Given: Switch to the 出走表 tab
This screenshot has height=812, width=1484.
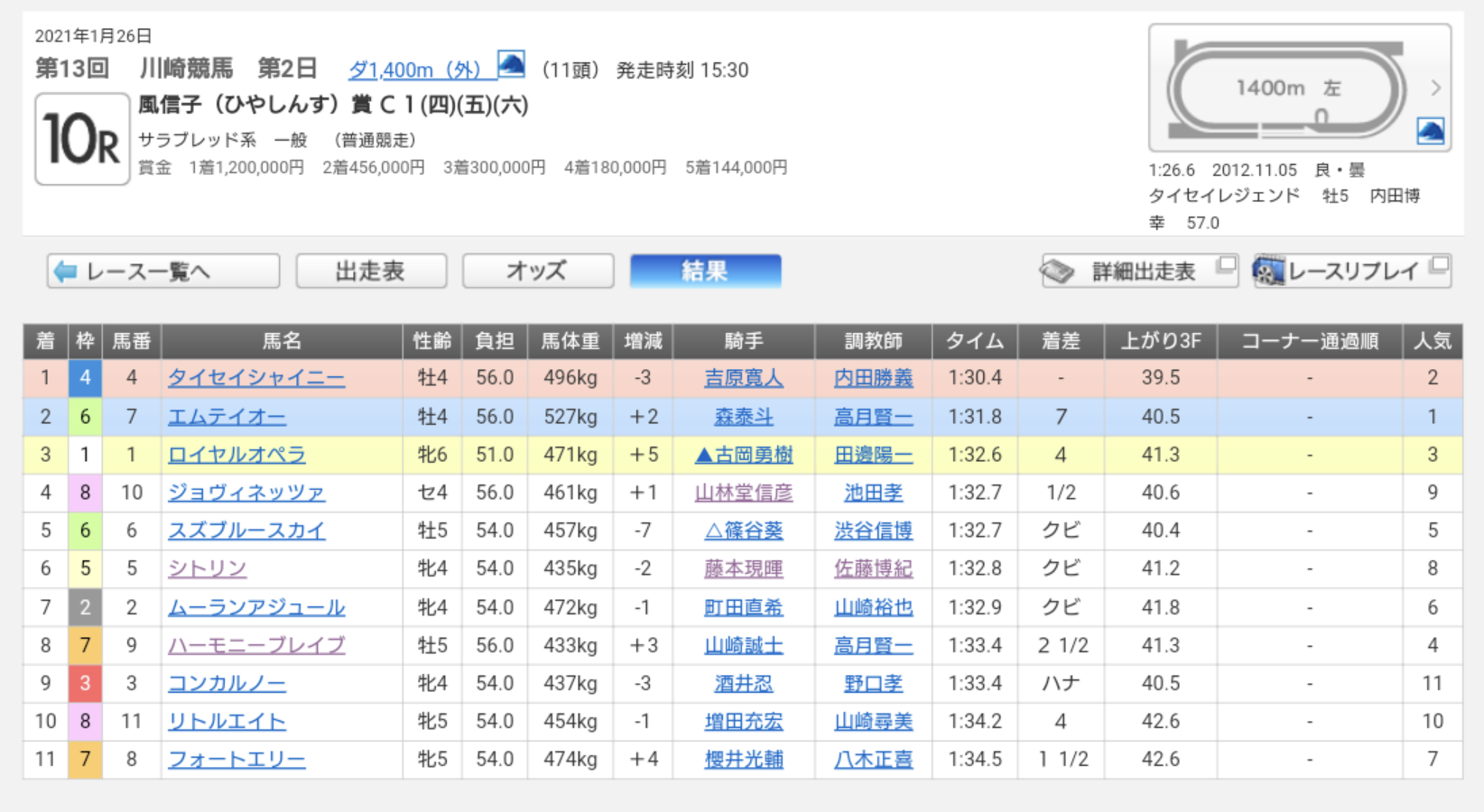Looking at the screenshot, I should point(371,271).
